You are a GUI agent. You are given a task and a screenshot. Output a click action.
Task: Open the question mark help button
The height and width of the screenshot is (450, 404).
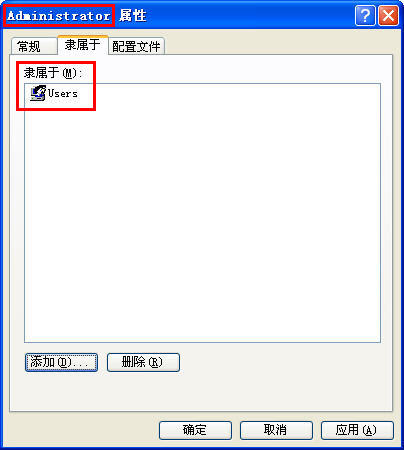tap(365, 15)
